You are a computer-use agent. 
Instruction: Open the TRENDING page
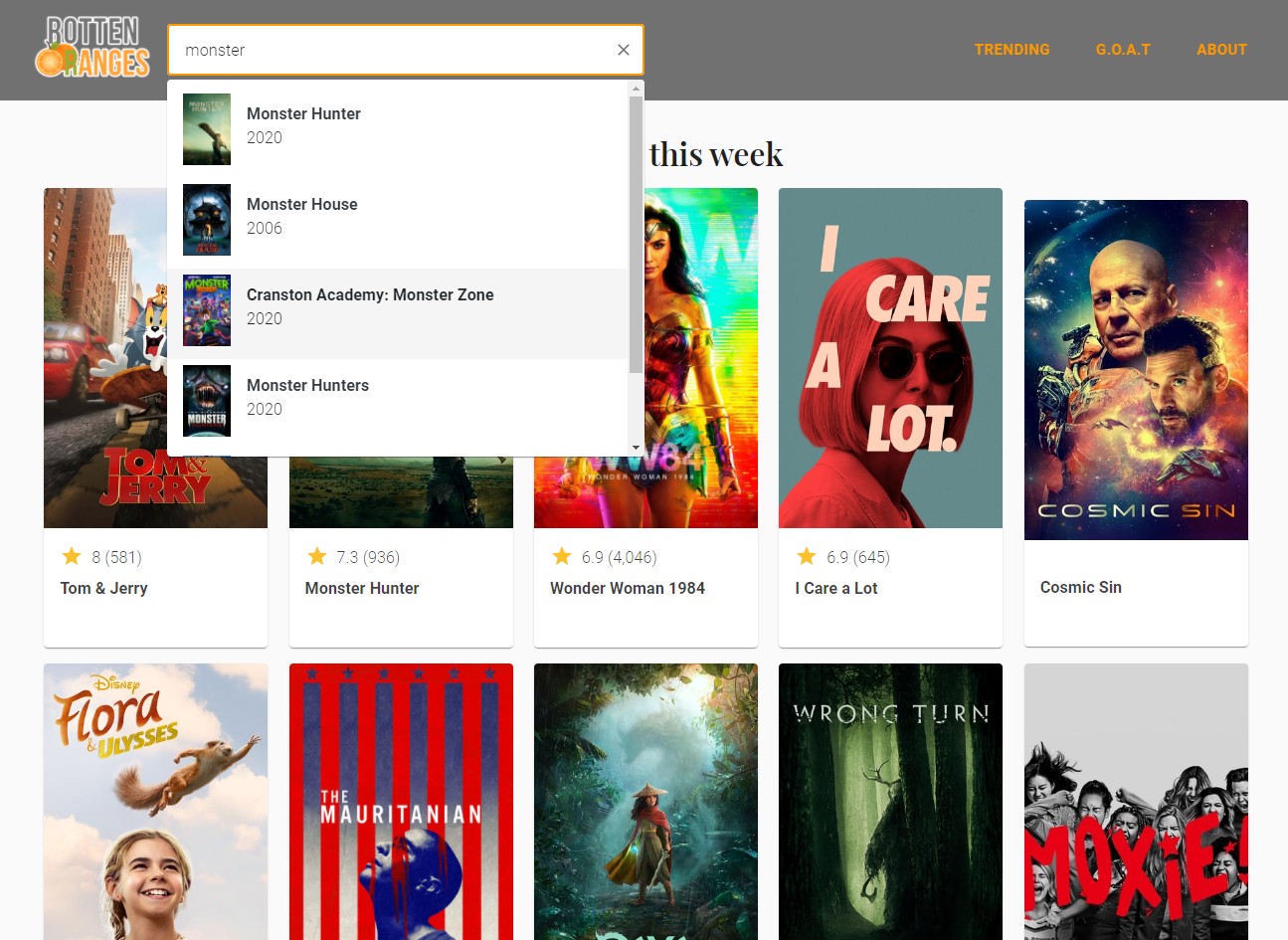(x=1012, y=50)
